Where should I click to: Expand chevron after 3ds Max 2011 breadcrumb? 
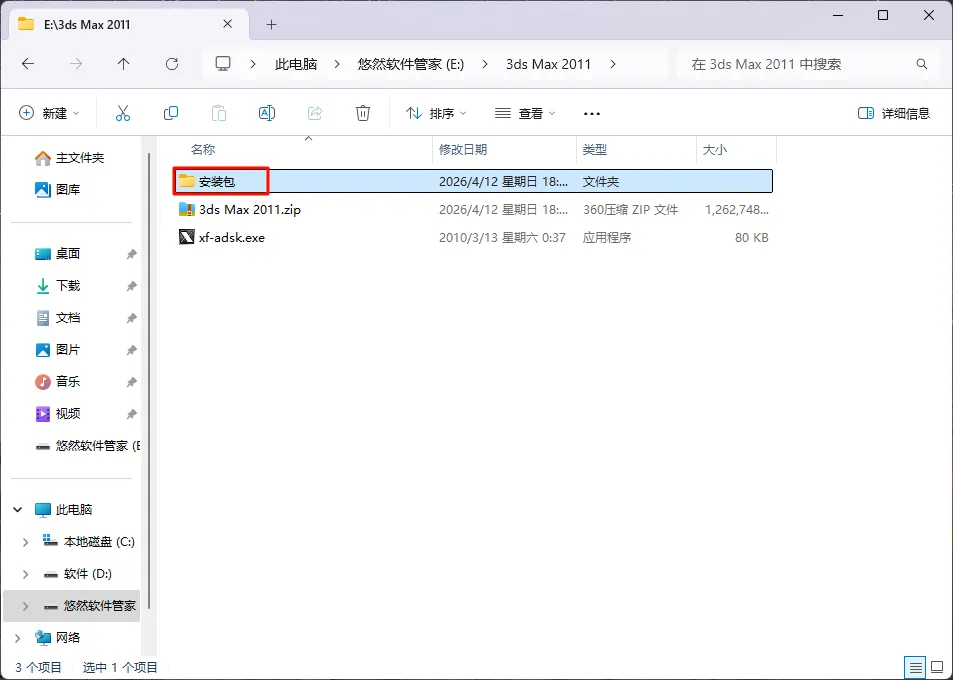(613, 64)
